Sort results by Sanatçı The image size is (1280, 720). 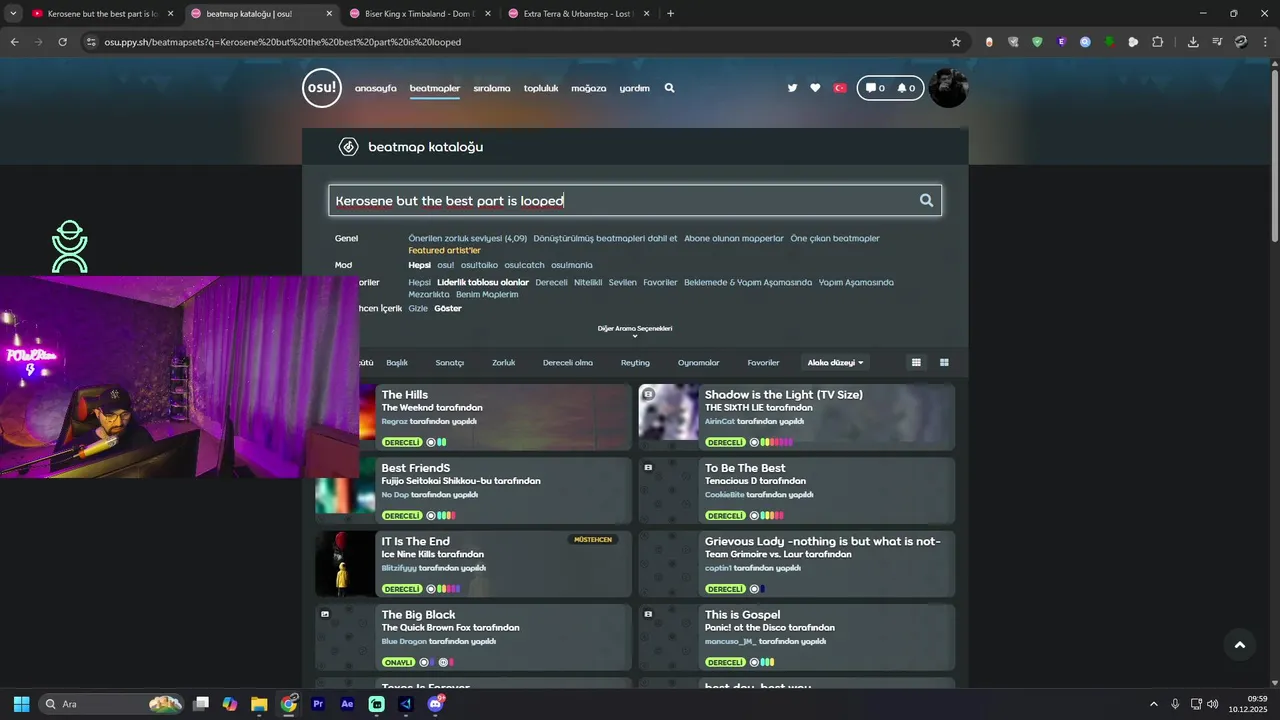coord(450,362)
